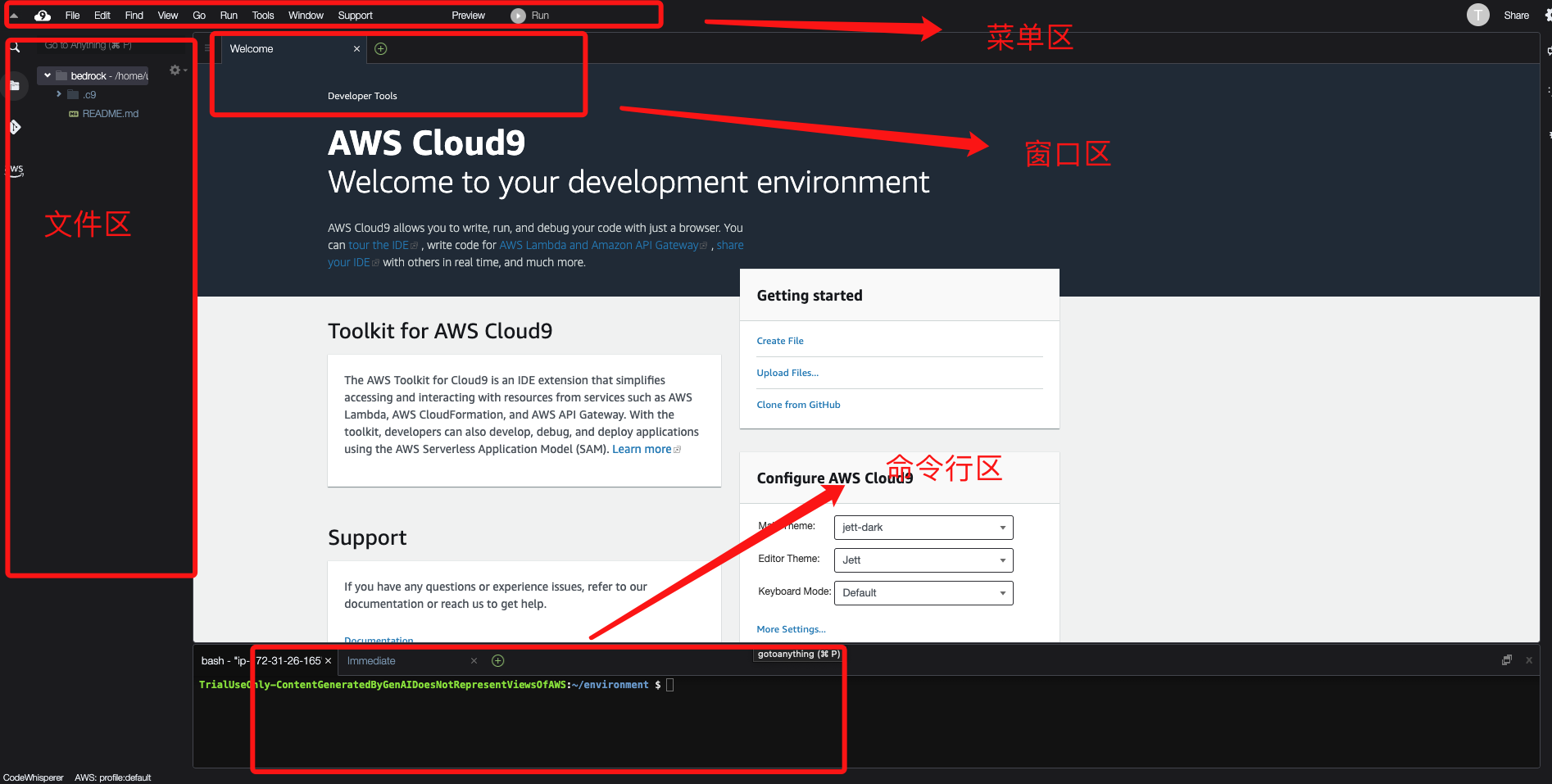This screenshot has height=784, width=1552.
Task: Open the Run menu
Action: (229, 16)
